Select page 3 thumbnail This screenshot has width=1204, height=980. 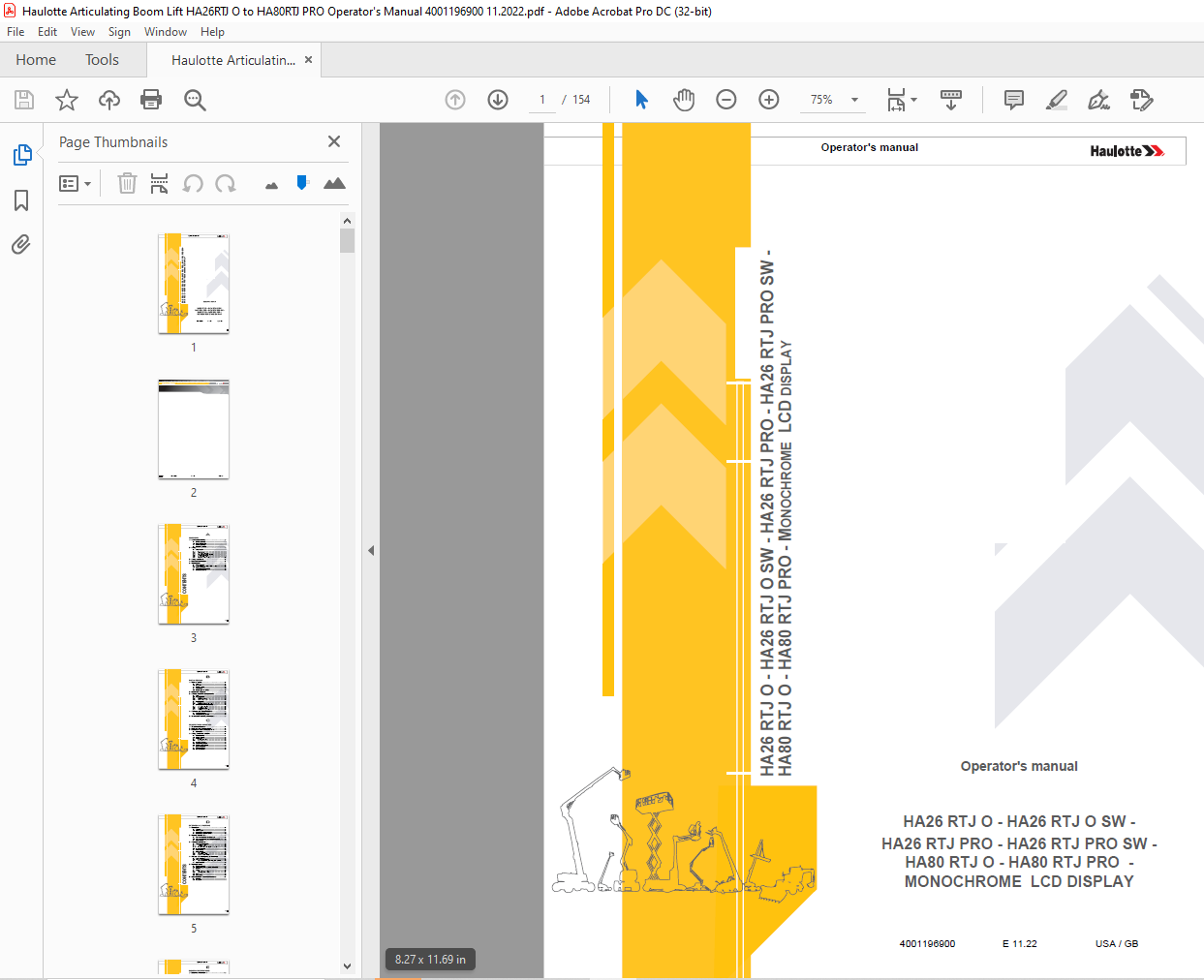click(194, 574)
